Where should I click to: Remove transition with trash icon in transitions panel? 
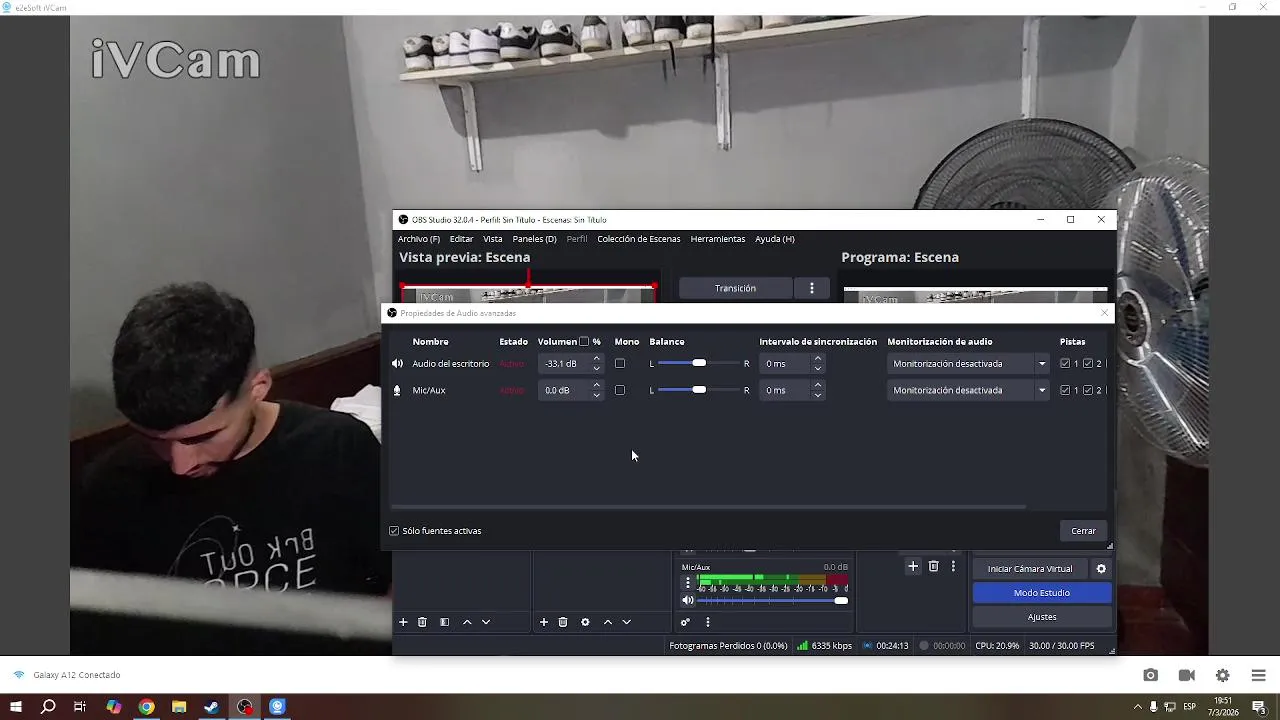934,566
